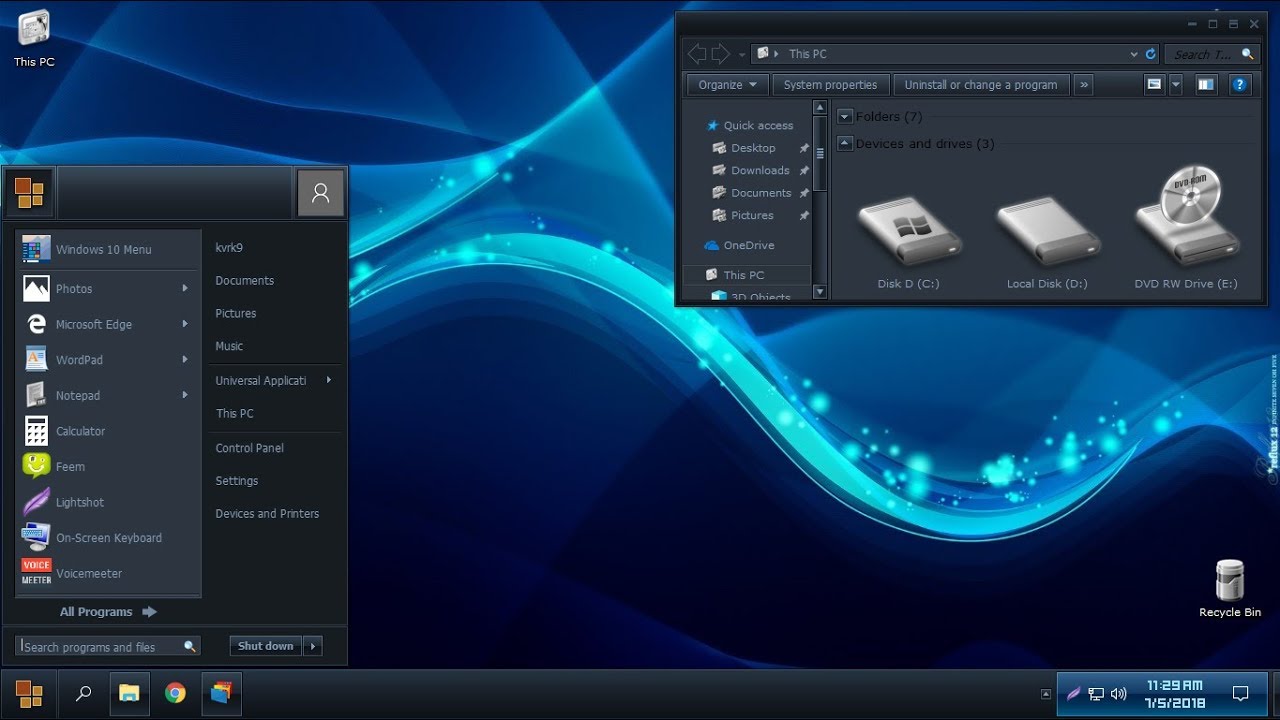
Task: Click Search programs and files box
Action: click(x=108, y=647)
